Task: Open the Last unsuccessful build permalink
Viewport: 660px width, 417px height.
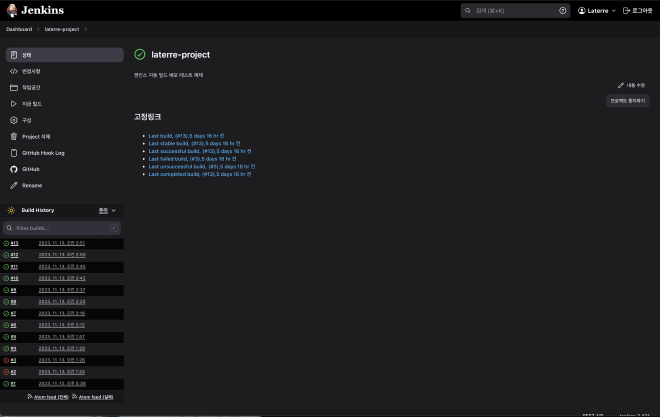Action: click(x=202, y=166)
